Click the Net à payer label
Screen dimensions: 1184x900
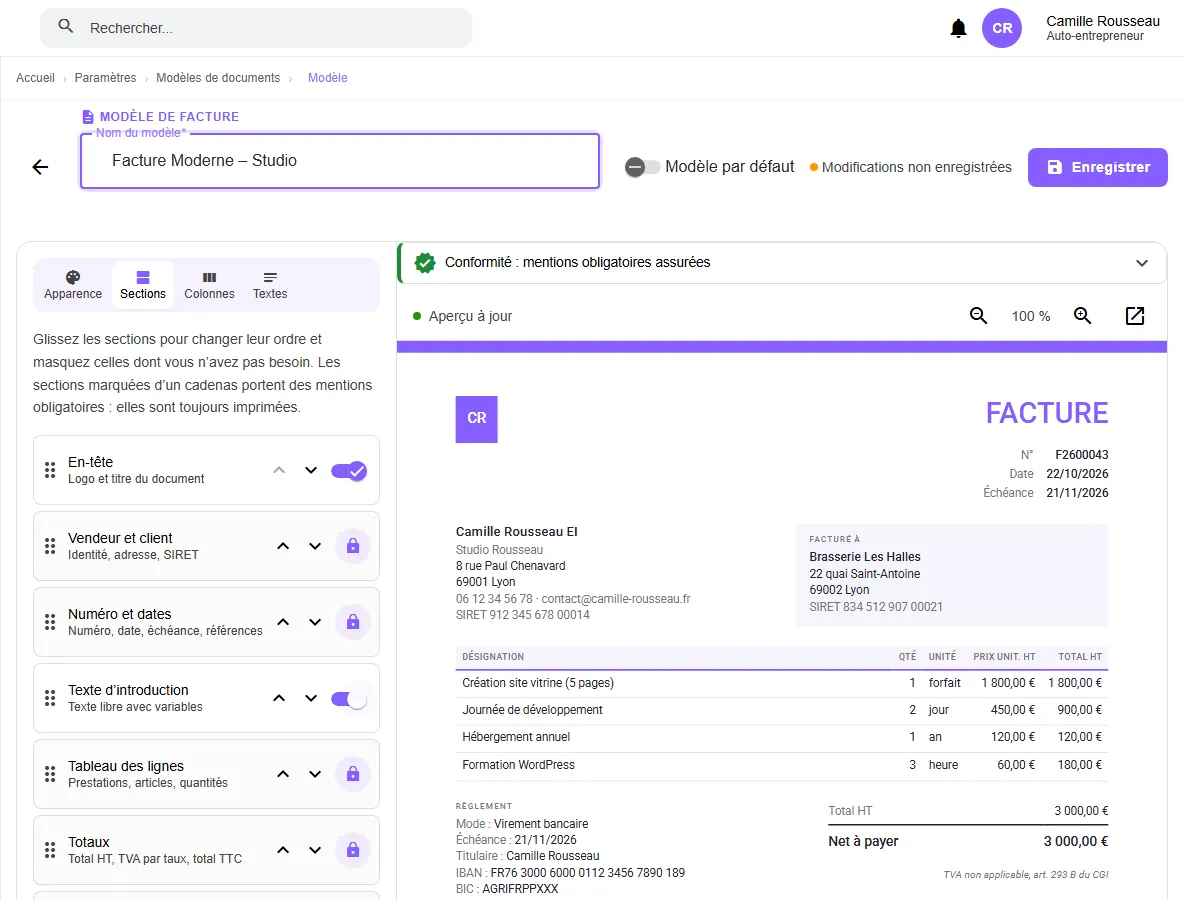click(x=863, y=841)
